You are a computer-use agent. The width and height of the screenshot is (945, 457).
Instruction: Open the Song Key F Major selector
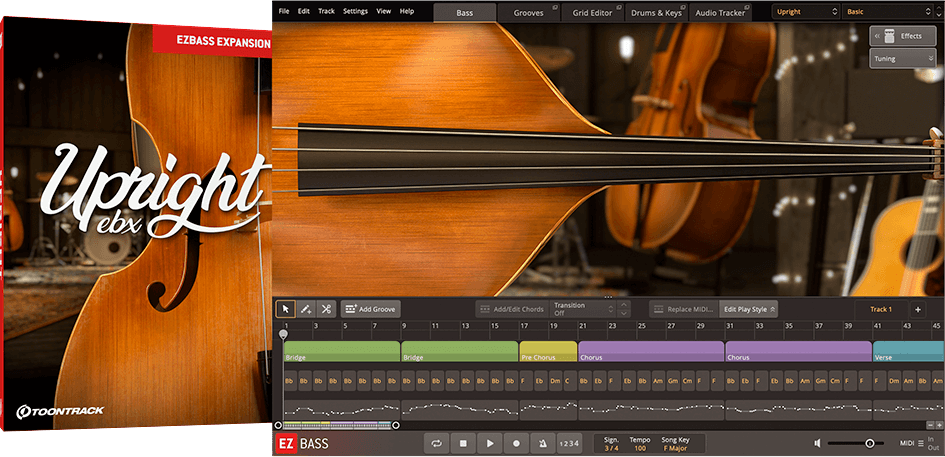675,449
